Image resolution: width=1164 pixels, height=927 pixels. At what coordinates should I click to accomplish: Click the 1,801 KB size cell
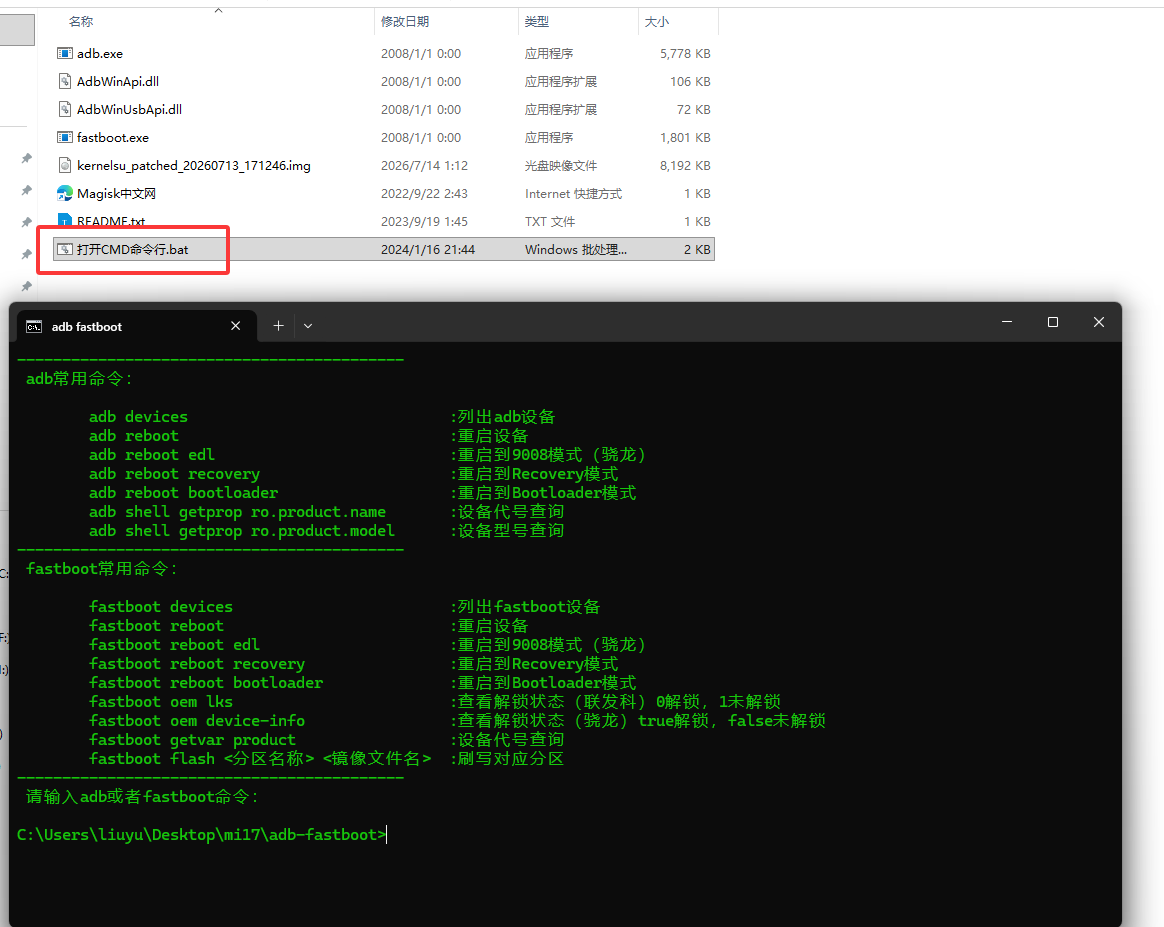(684, 137)
